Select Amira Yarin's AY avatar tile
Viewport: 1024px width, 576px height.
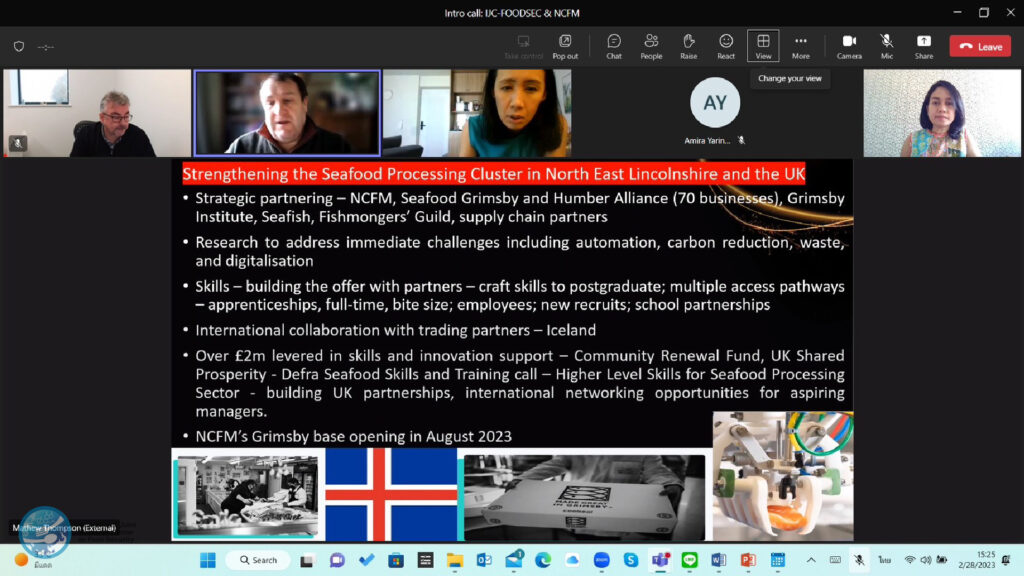[x=715, y=103]
